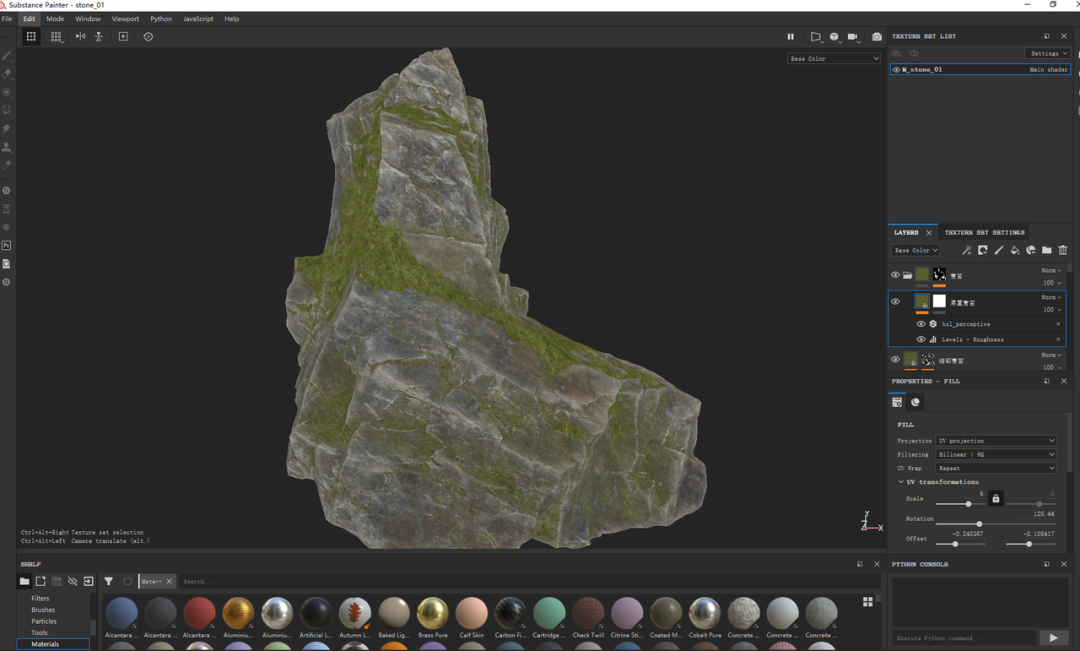Click the delete layer trash icon
This screenshot has height=651, width=1080.
pyautogui.click(x=1063, y=250)
